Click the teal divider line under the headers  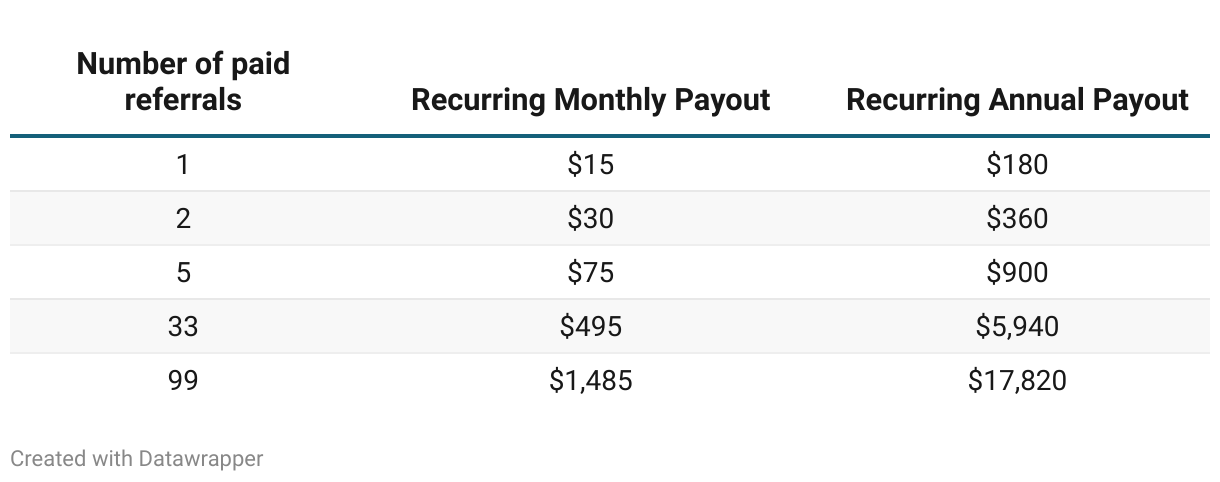point(610,136)
